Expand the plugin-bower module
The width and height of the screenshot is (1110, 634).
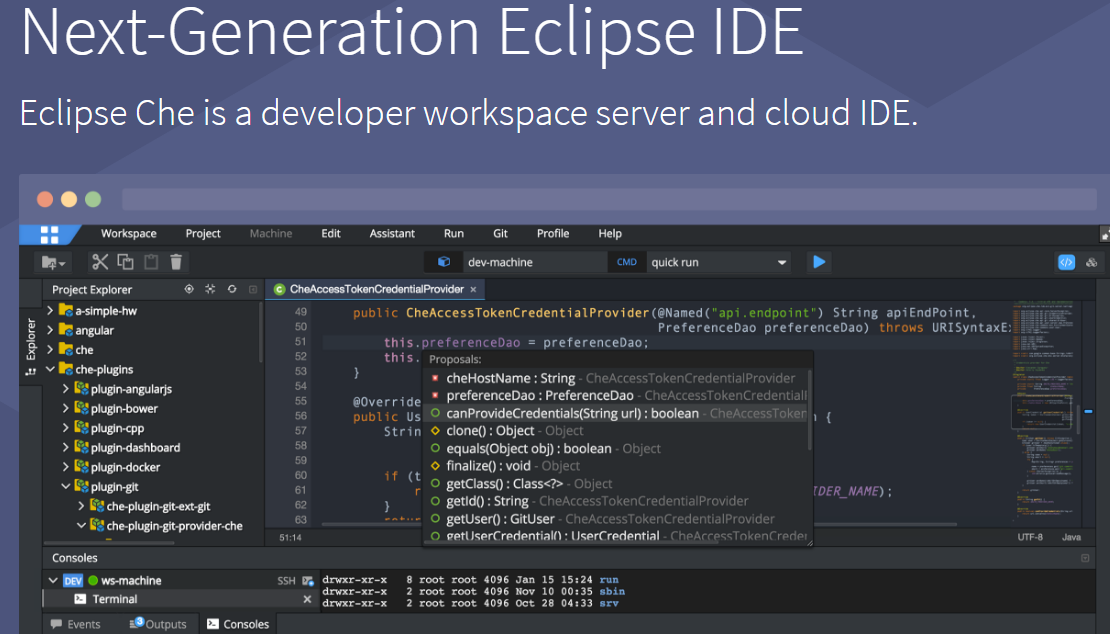(66, 408)
